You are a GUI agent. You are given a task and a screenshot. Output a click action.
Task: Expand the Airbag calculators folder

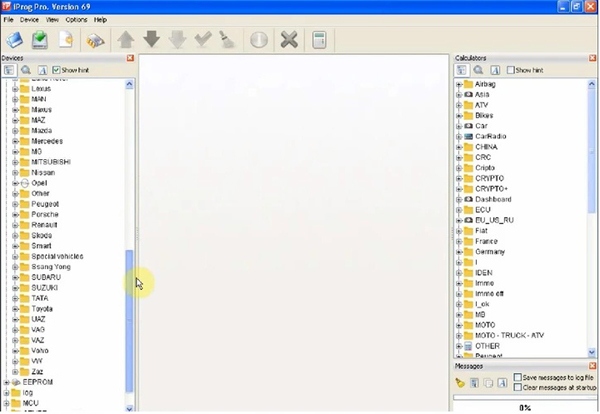459,84
